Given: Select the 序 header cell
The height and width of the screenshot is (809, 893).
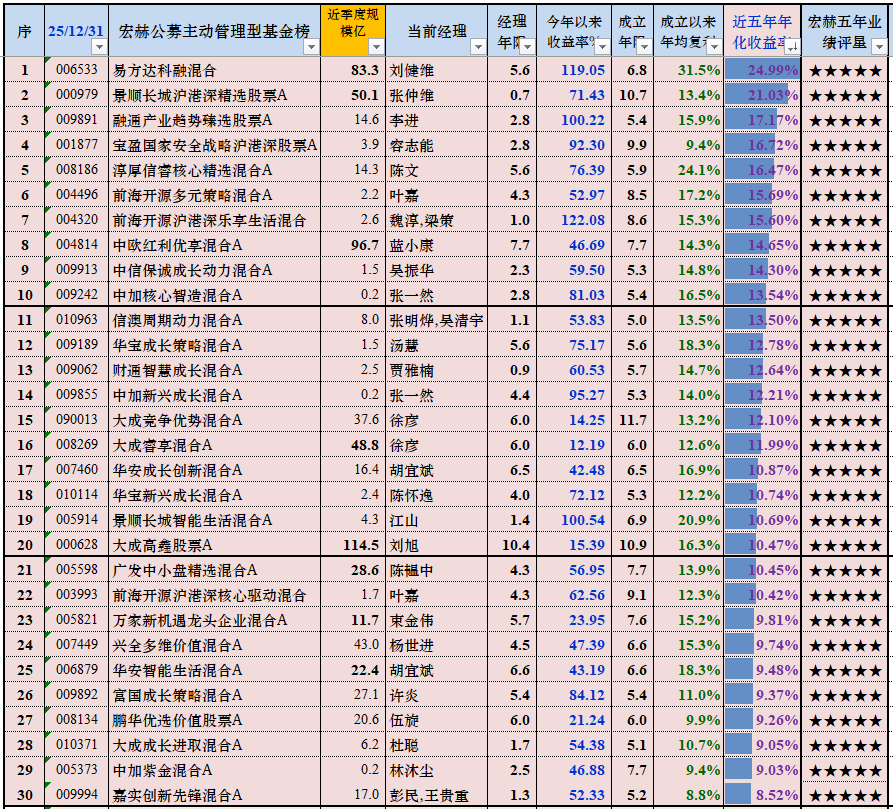Looking at the screenshot, I should click(x=24, y=31).
